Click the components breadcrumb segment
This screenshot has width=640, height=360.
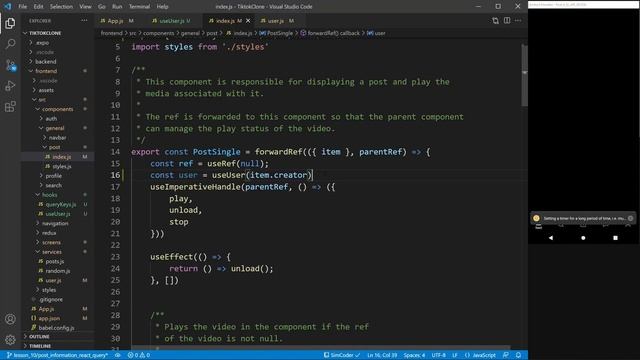[x=158, y=33]
